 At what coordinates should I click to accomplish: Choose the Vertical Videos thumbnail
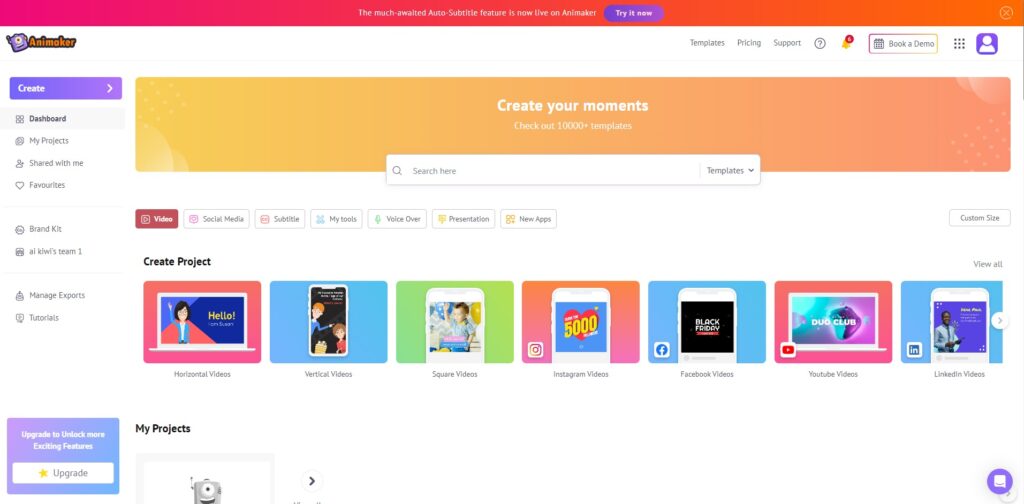328,322
